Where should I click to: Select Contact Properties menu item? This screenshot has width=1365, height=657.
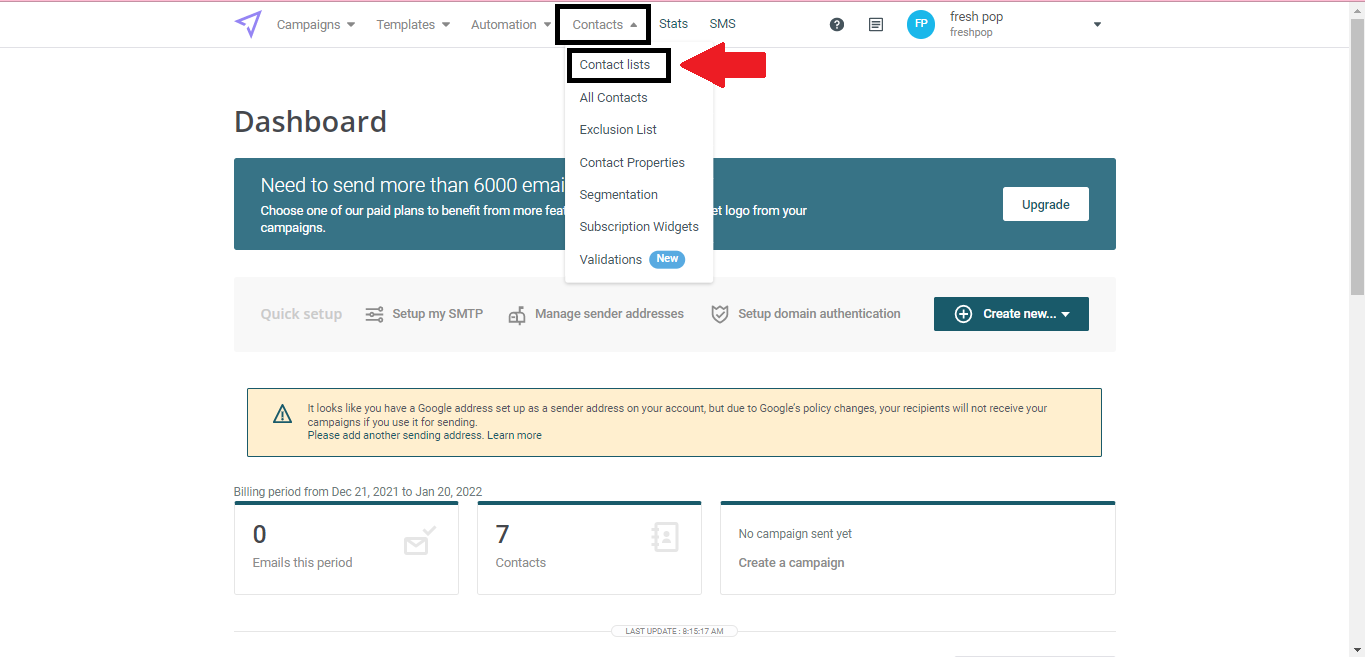point(632,163)
